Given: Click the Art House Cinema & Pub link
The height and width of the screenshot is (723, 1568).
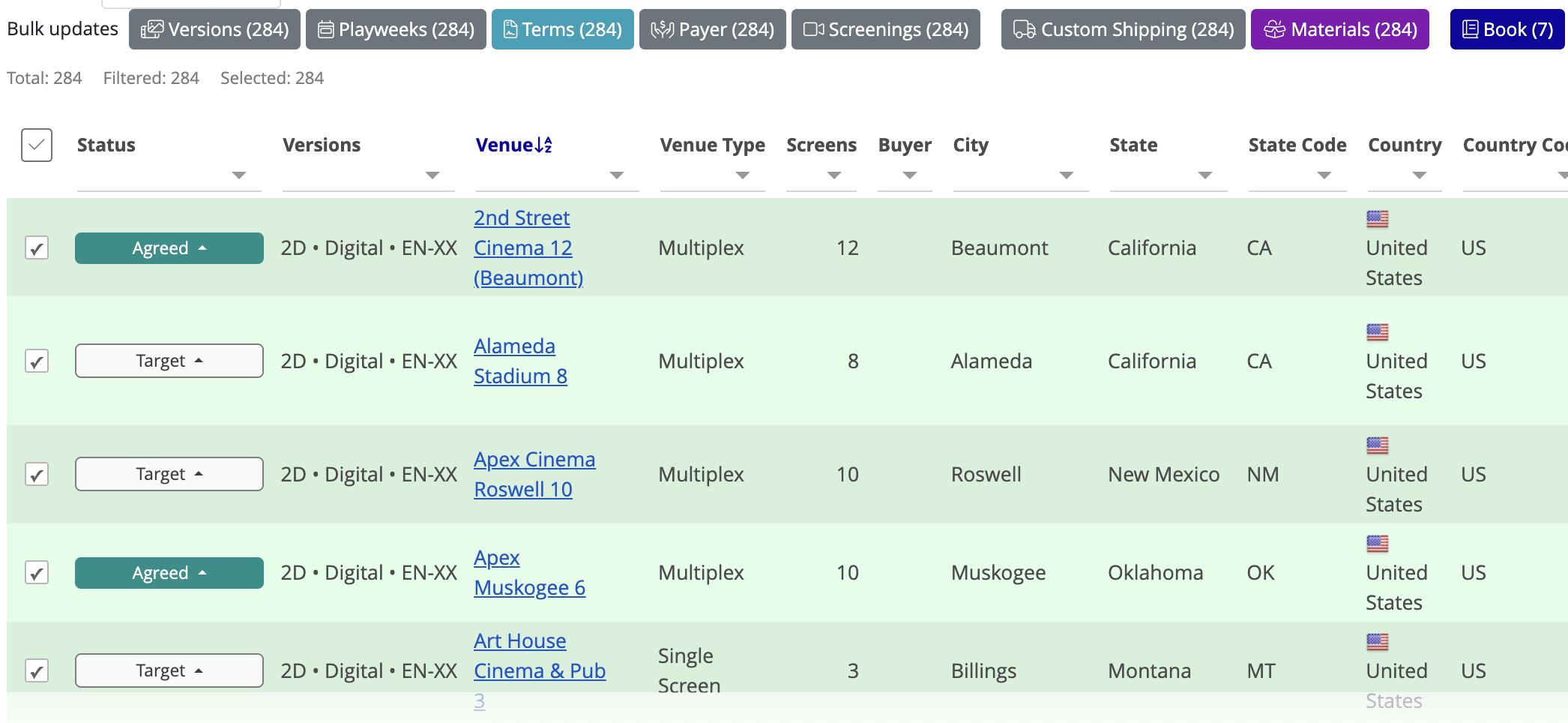Looking at the screenshot, I should [539, 670].
